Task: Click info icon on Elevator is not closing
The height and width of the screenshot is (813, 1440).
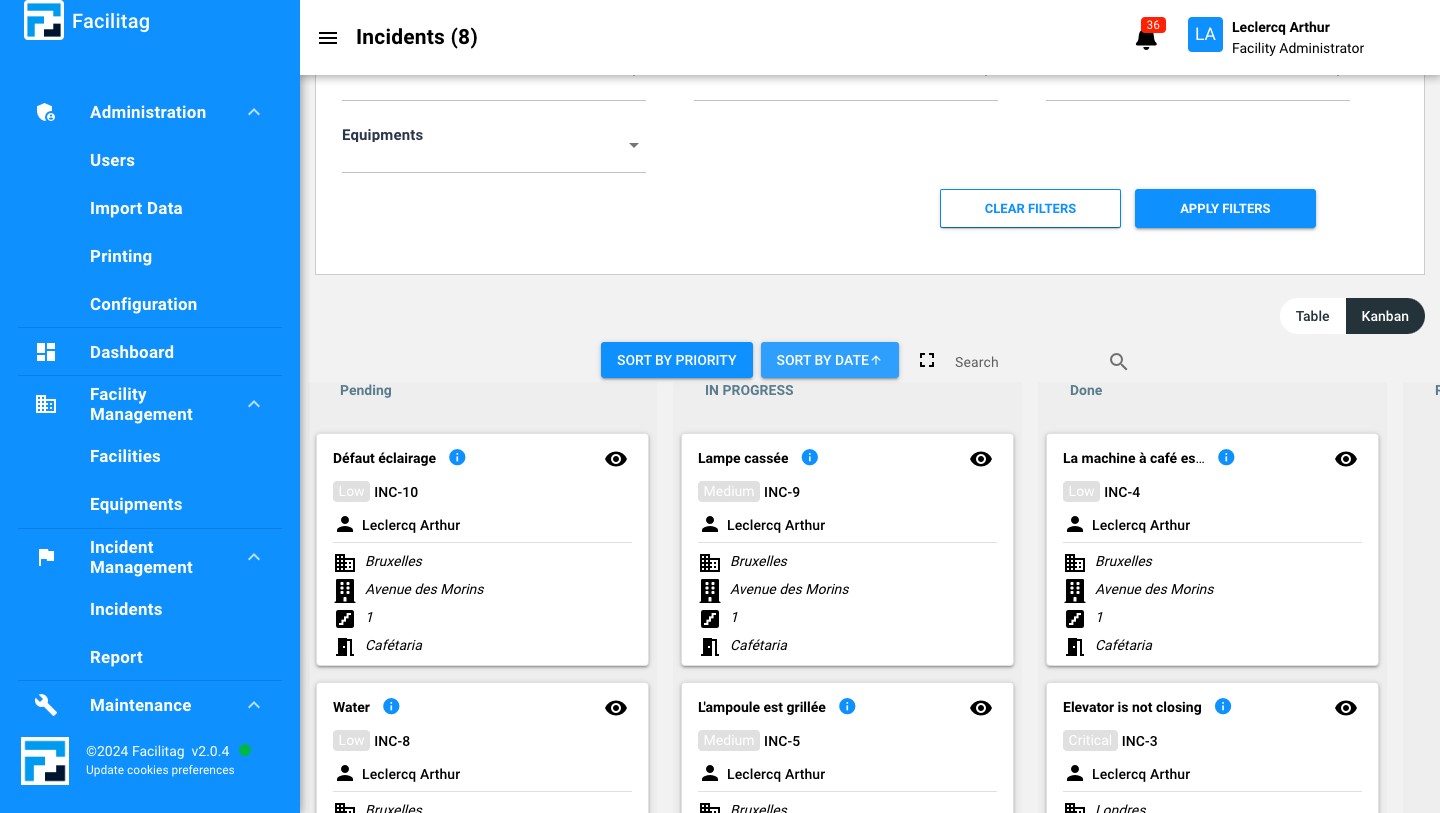Action: [x=1222, y=706]
